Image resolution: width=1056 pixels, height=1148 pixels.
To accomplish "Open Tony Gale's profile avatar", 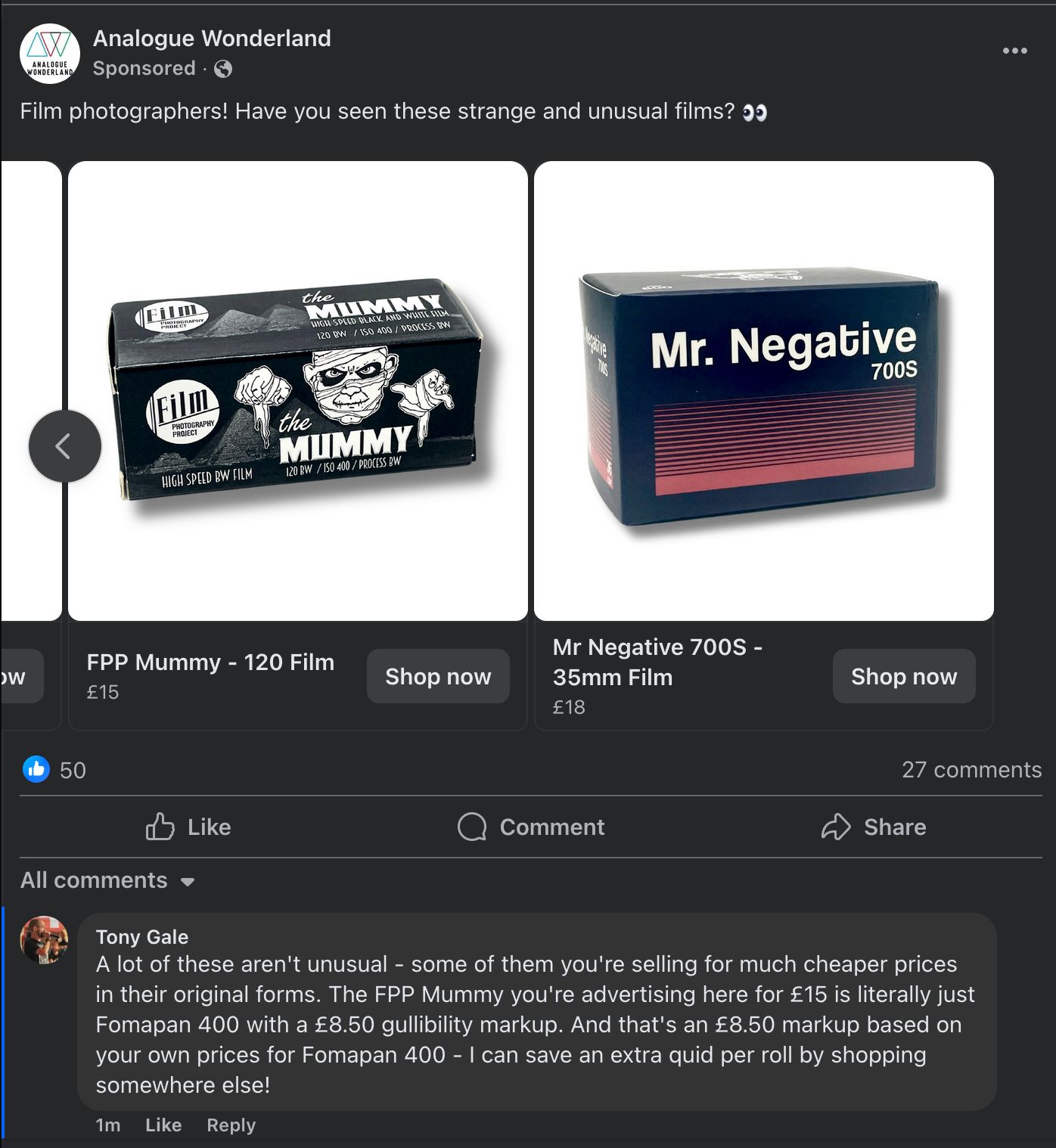I will 44,940.
